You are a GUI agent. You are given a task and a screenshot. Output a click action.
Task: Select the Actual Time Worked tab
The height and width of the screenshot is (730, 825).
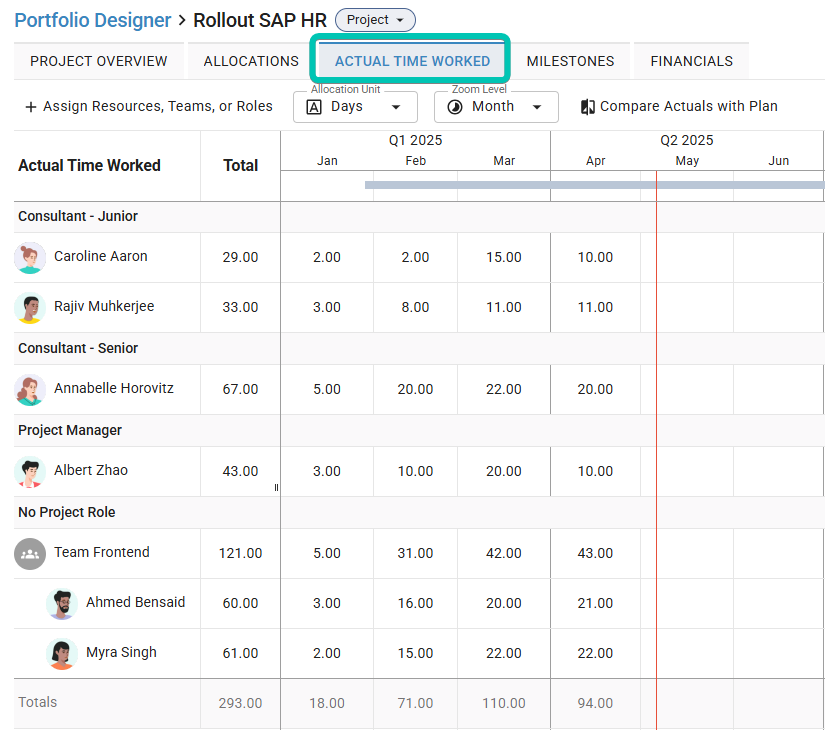412,61
